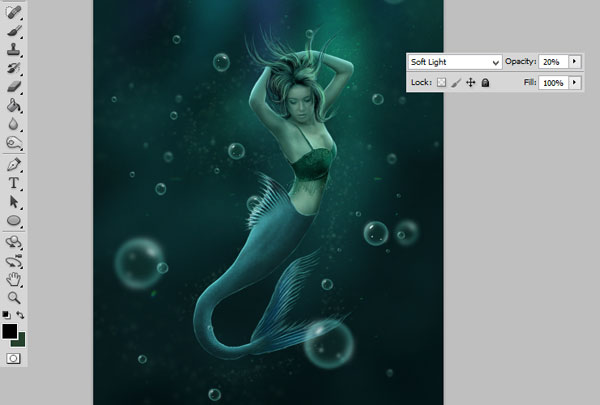Select the Healing Brush tool
The height and width of the screenshot is (405, 600).
point(13,12)
